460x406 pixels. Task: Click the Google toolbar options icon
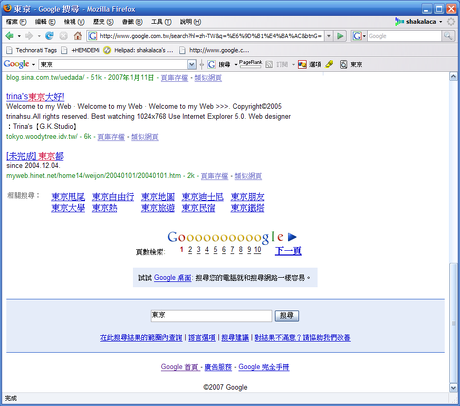pos(302,64)
